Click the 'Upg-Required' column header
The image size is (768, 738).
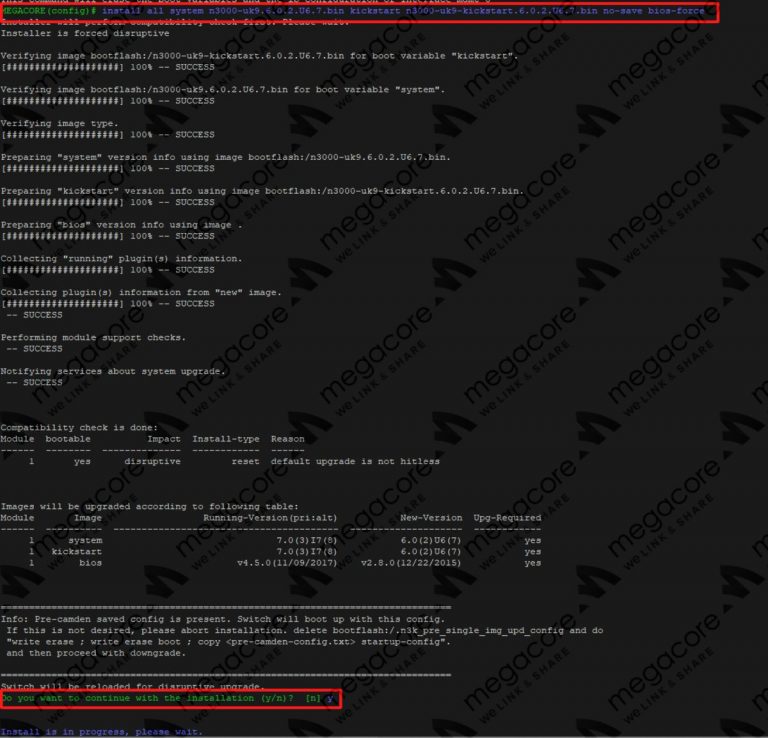[x=507, y=518]
